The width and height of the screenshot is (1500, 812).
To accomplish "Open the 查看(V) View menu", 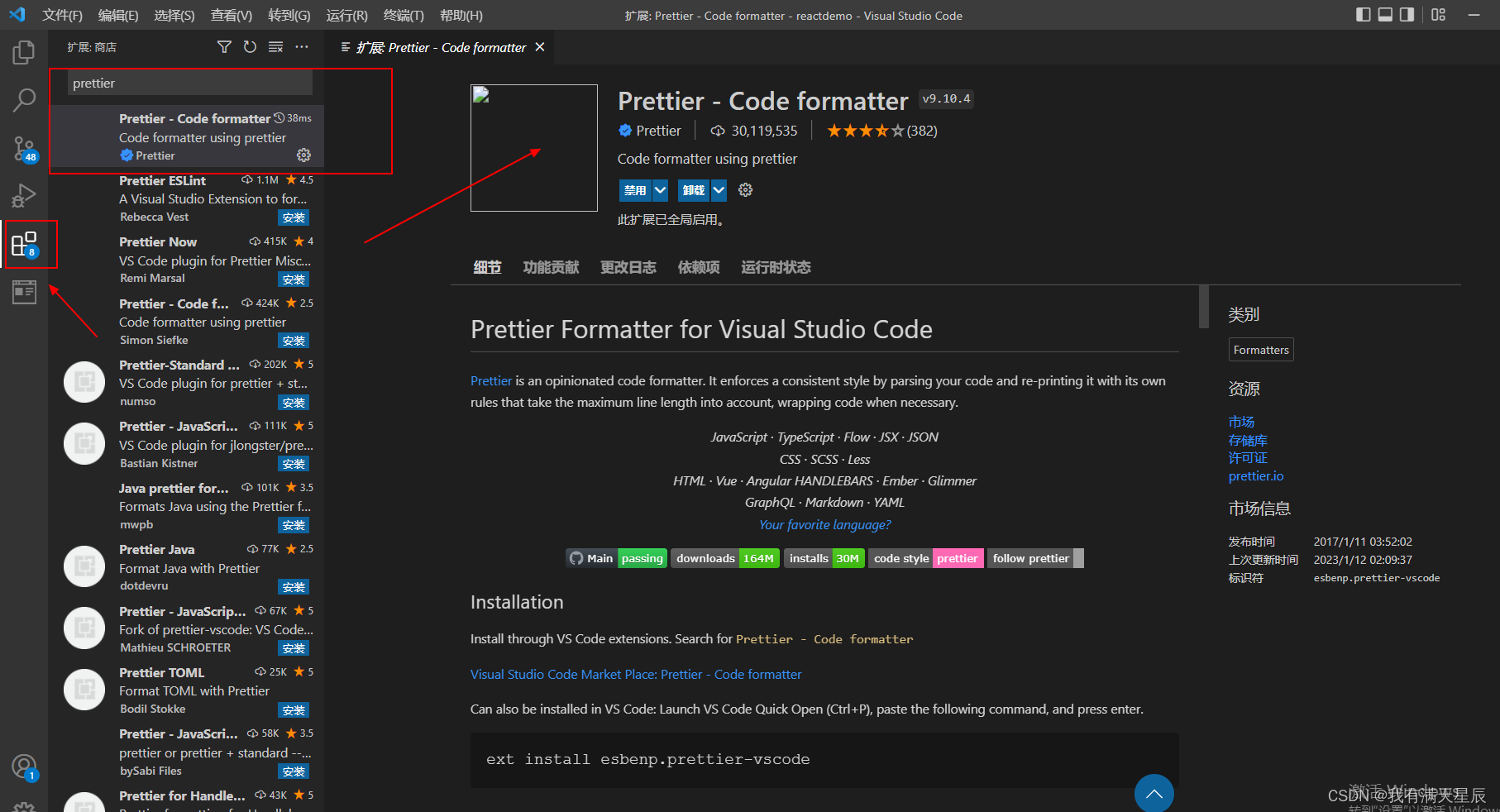I will click(x=232, y=15).
